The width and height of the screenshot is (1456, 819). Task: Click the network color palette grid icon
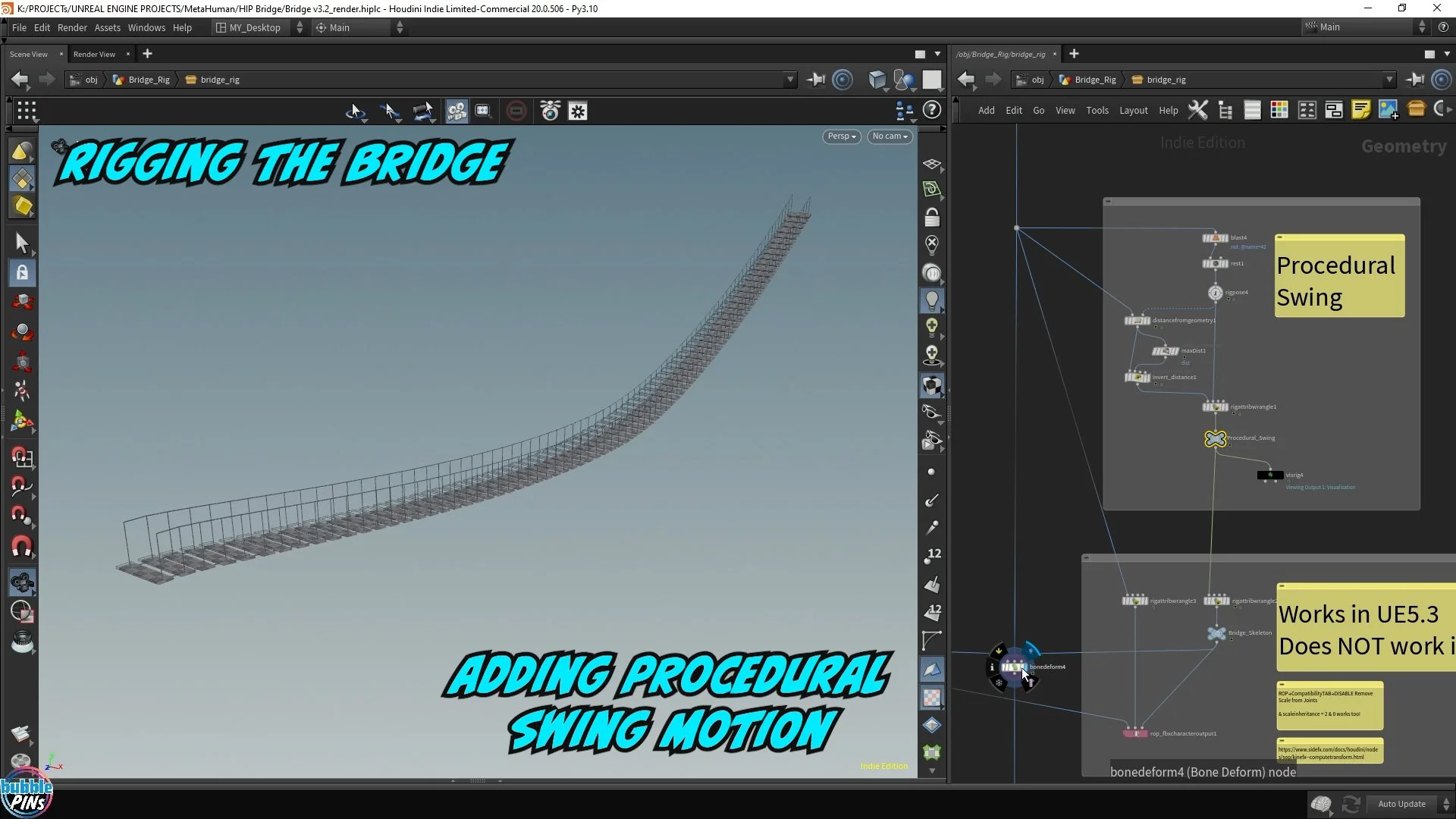pyautogui.click(x=1279, y=111)
